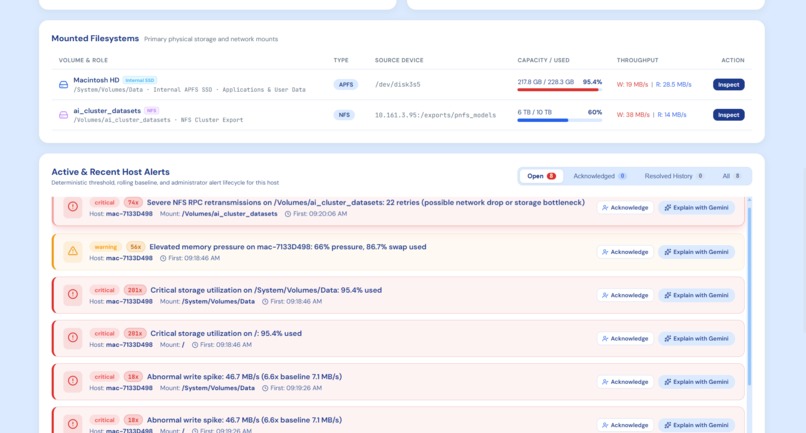Screen dimensions: 806x433
Task: Click the 201x badge on /System/Volumes/Data storage alert
Action: [x=135, y=290]
